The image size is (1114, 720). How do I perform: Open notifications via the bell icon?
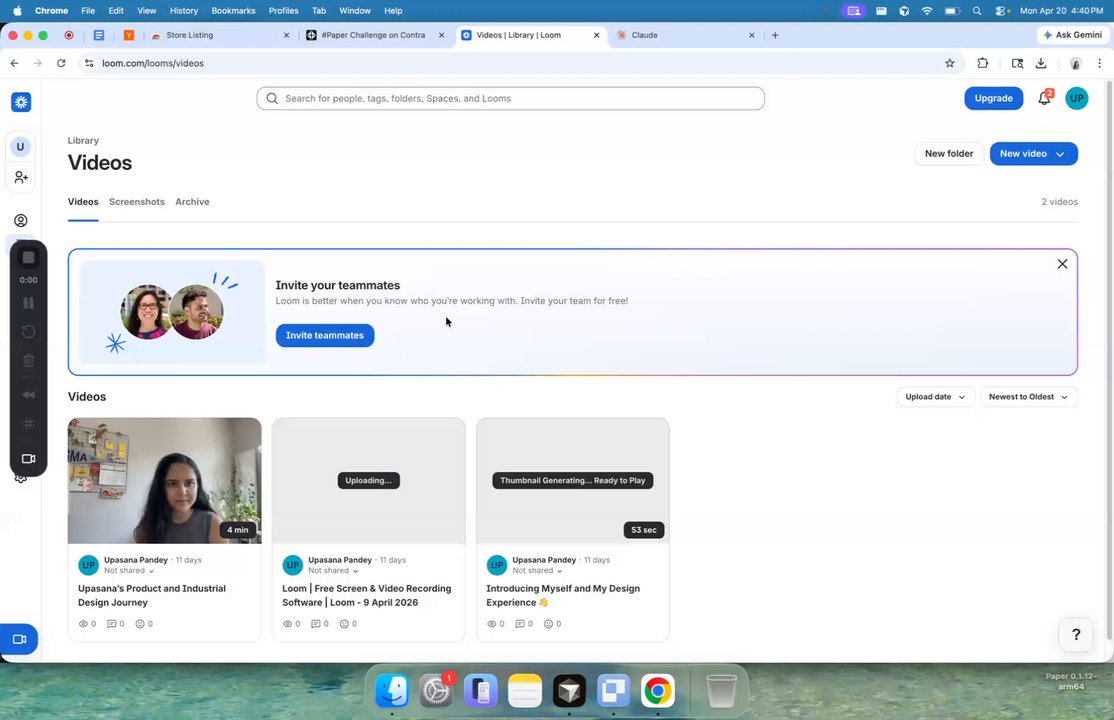click(x=1044, y=98)
